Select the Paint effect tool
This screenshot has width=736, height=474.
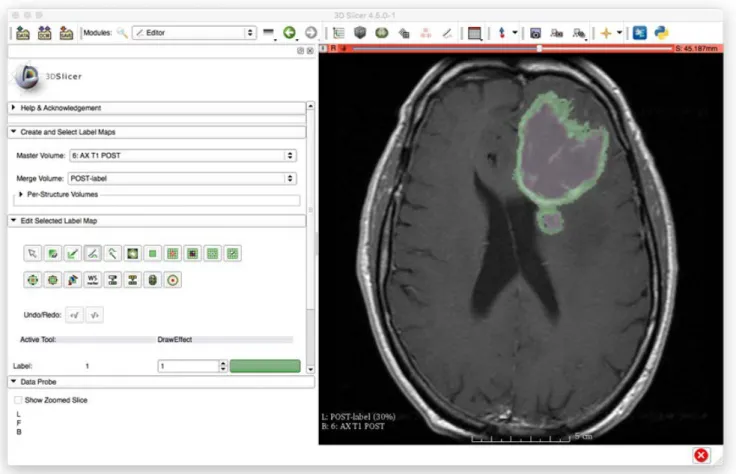pos(73,253)
